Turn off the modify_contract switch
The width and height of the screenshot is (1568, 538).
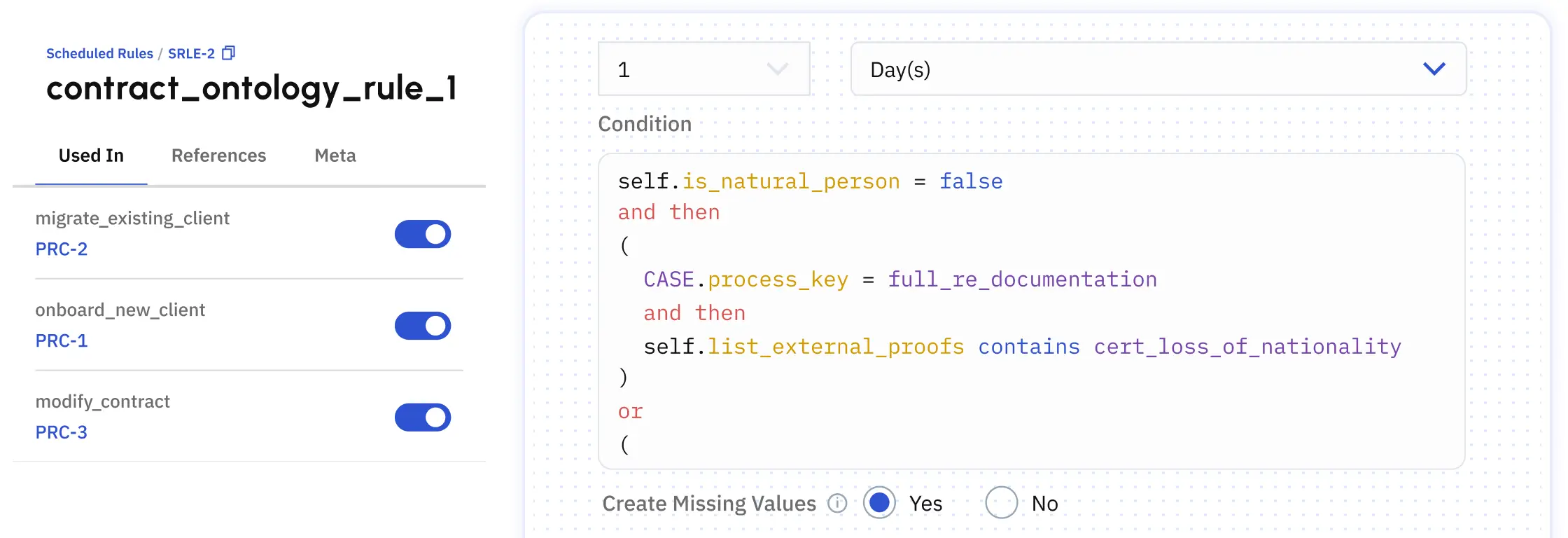(x=423, y=418)
